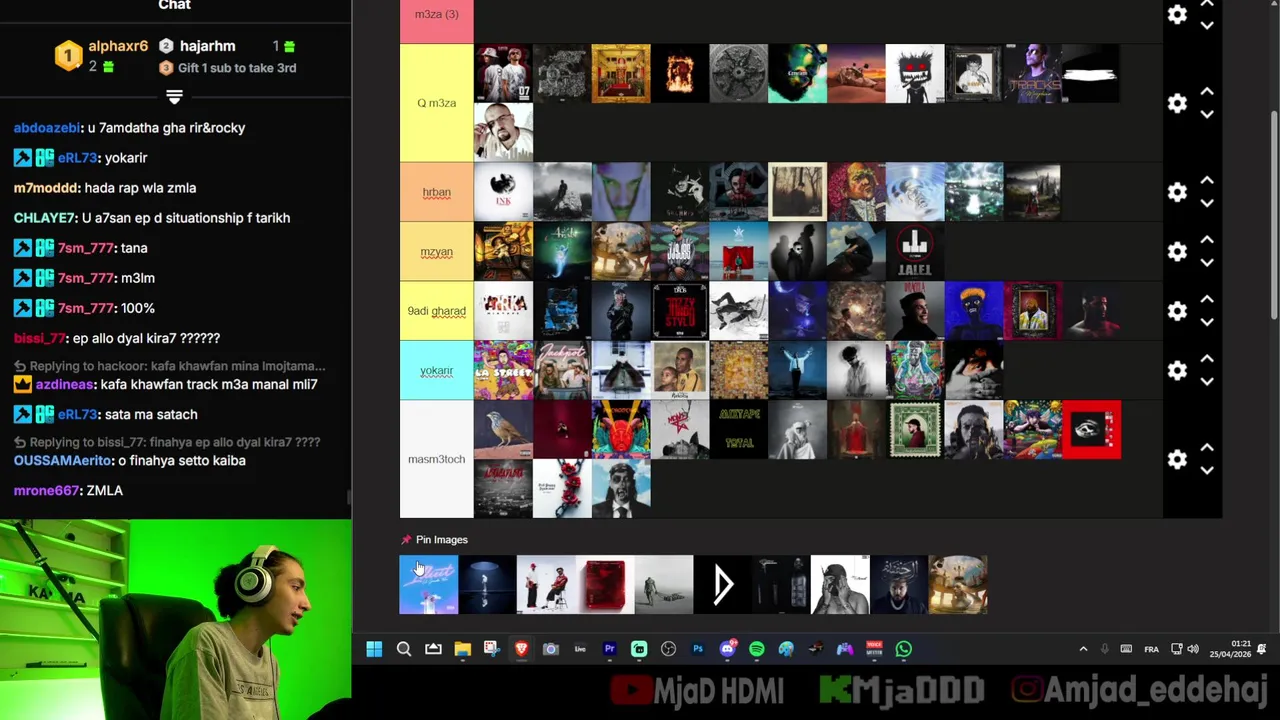Open settings gear for yokarir tier
1280x720 pixels.
[x=1177, y=370]
